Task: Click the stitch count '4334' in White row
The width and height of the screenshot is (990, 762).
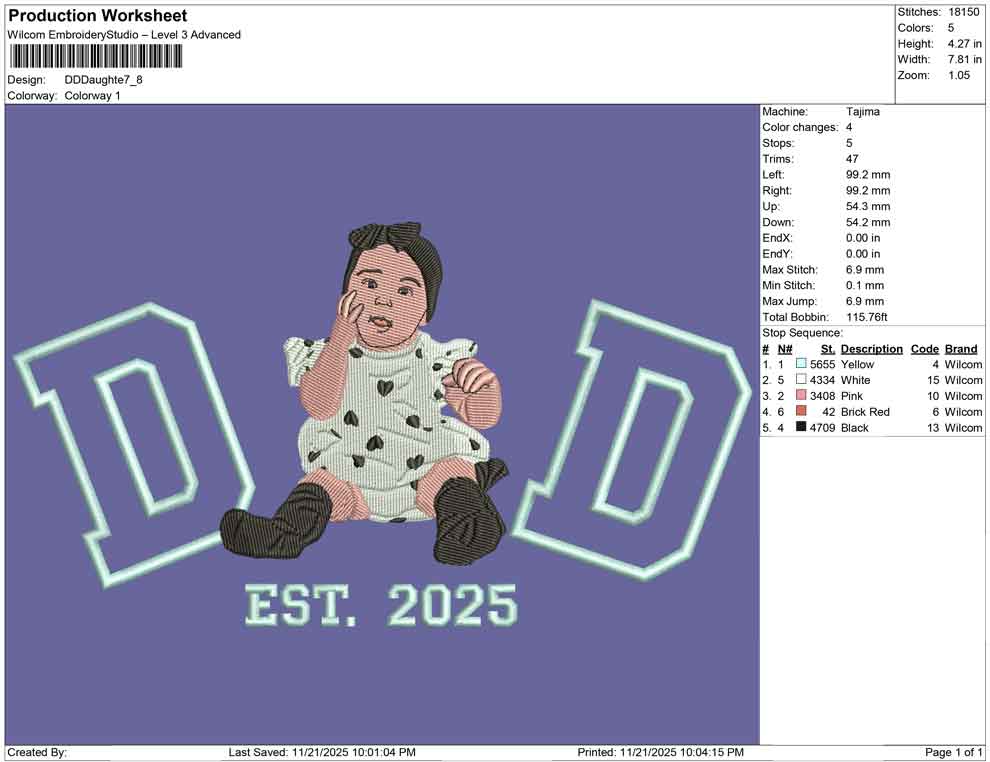Action: pyautogui.click(x=822, y=380)
